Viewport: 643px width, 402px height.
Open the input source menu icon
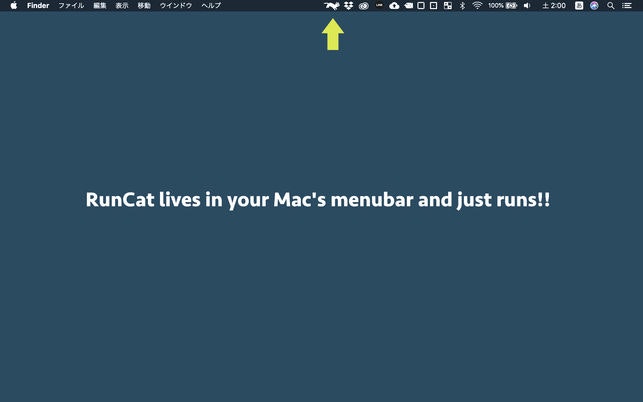coord(579,5)
